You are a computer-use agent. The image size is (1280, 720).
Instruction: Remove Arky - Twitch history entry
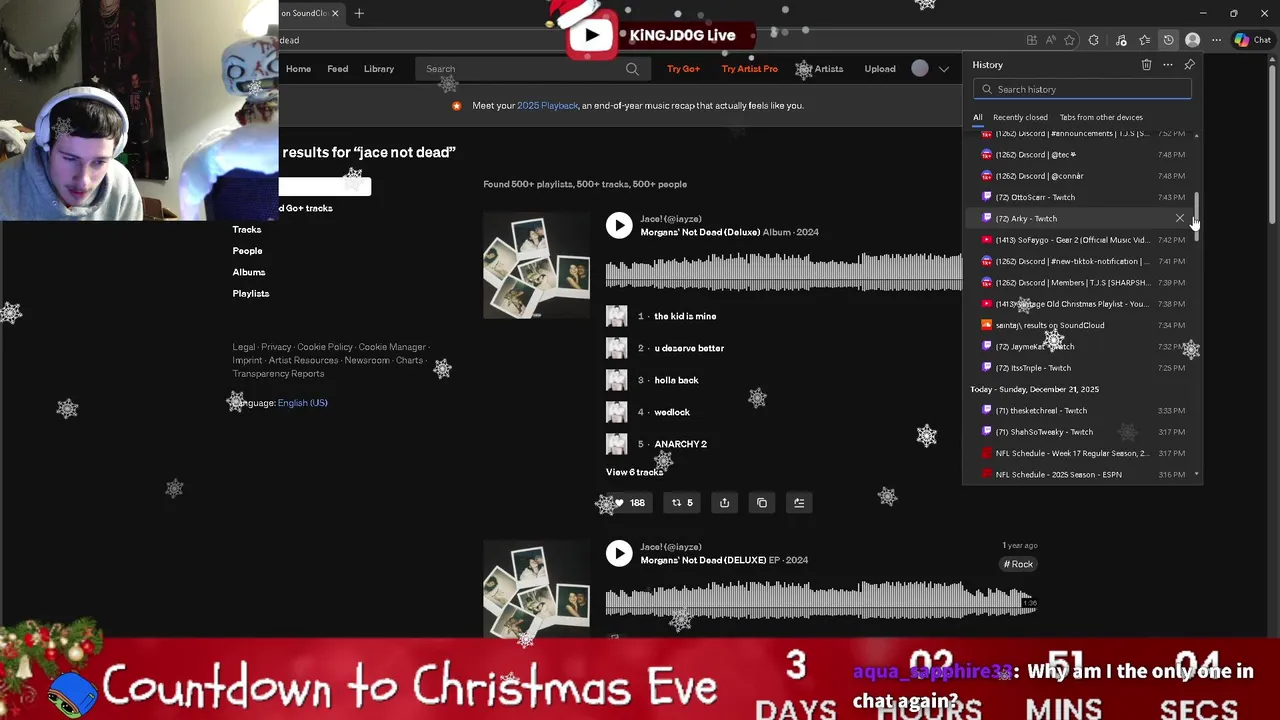click(x=1180, y=218)
